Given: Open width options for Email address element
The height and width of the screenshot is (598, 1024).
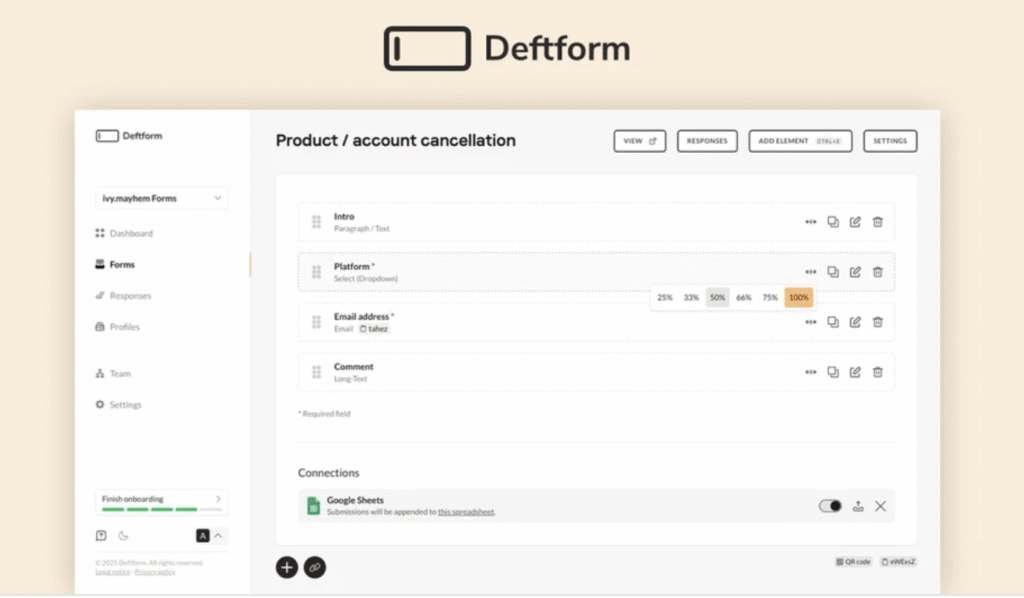Looking at the screenshot, I should 810,322.
